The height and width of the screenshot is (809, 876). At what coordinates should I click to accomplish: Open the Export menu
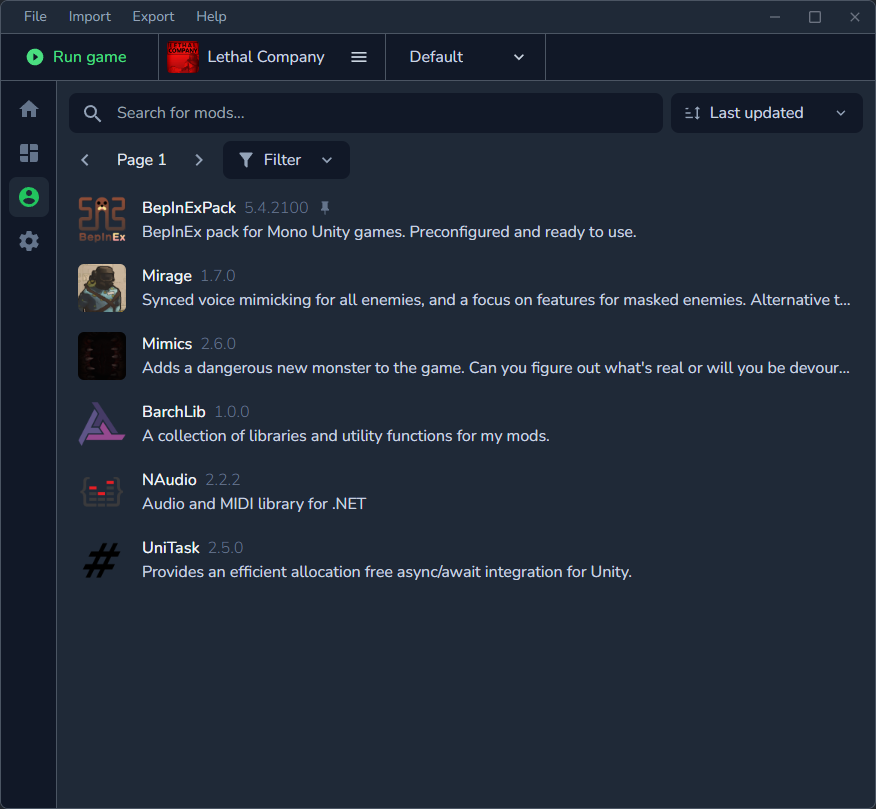coord(153,17)
